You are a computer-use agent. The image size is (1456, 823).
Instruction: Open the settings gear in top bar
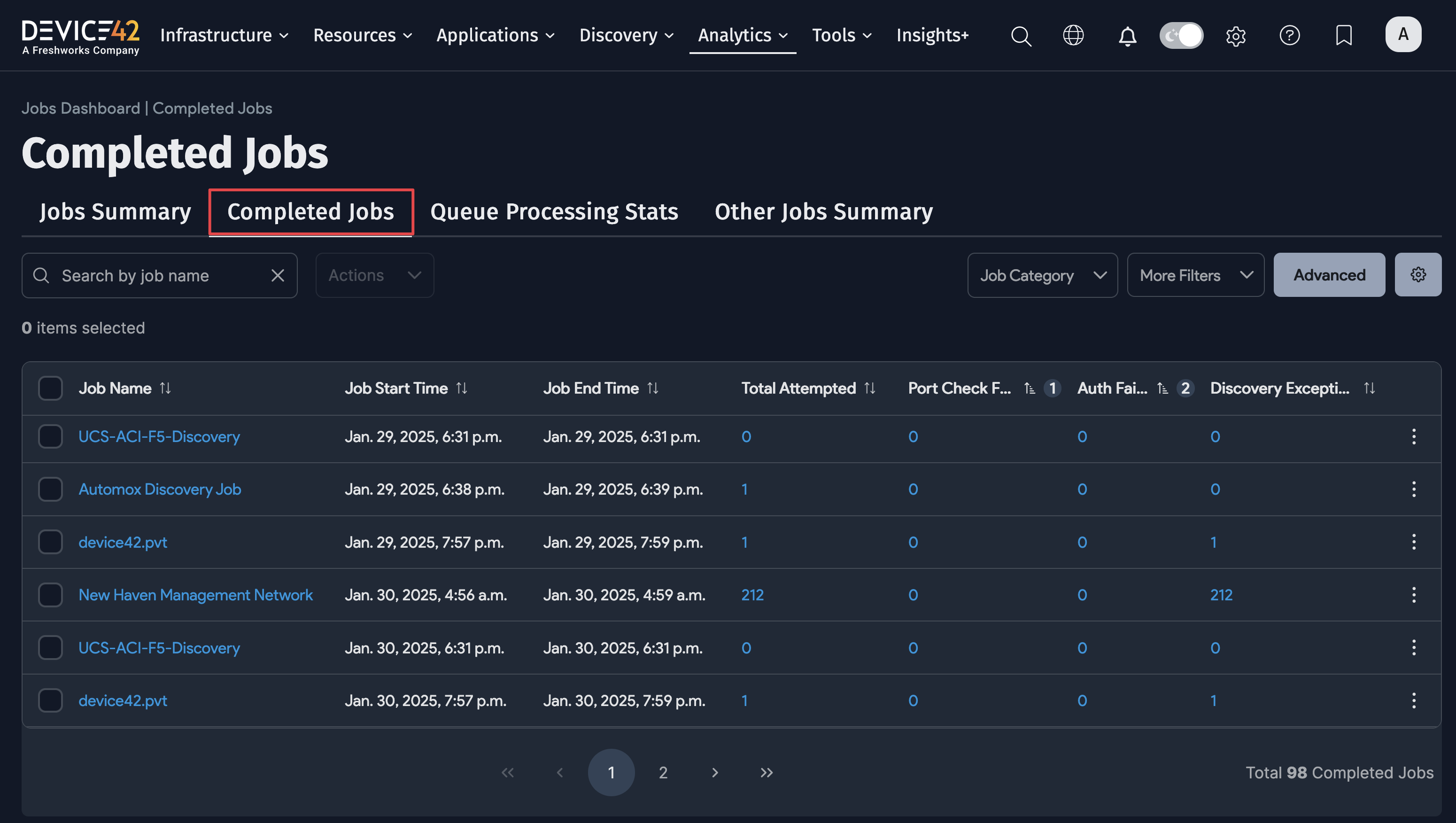coord(1236,36)
